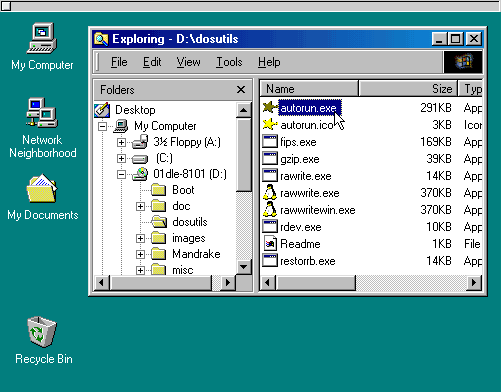
Task: Expand the 3½ Floppy (A:) node
Action: click(121, 142)
